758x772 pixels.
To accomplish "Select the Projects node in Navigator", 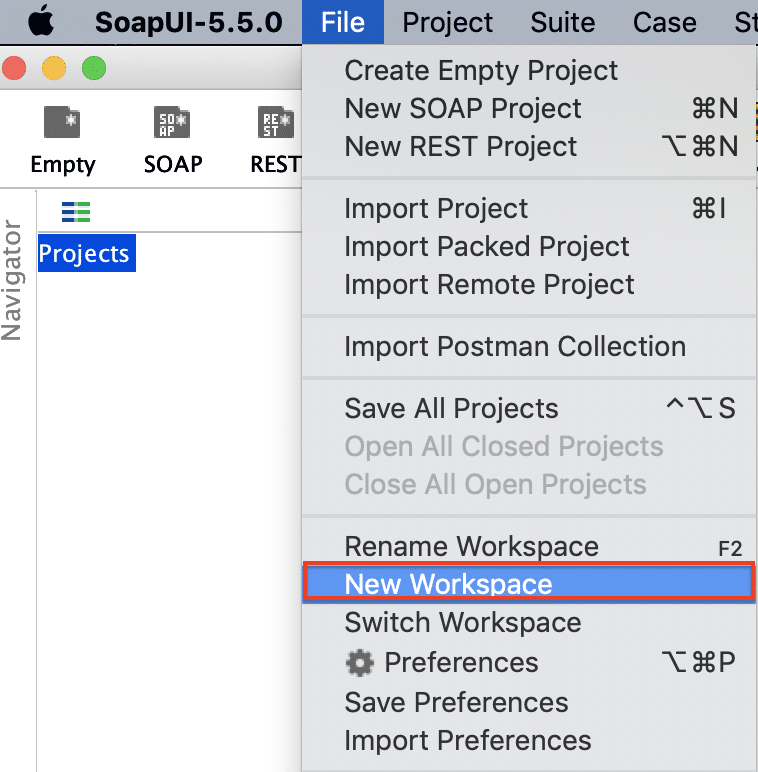I will 87,254.
